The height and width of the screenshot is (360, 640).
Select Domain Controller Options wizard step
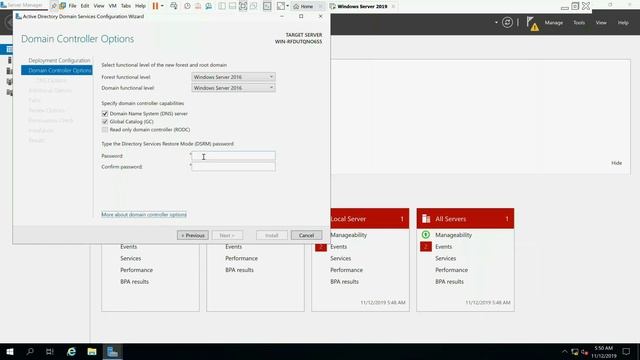point(57,71)
